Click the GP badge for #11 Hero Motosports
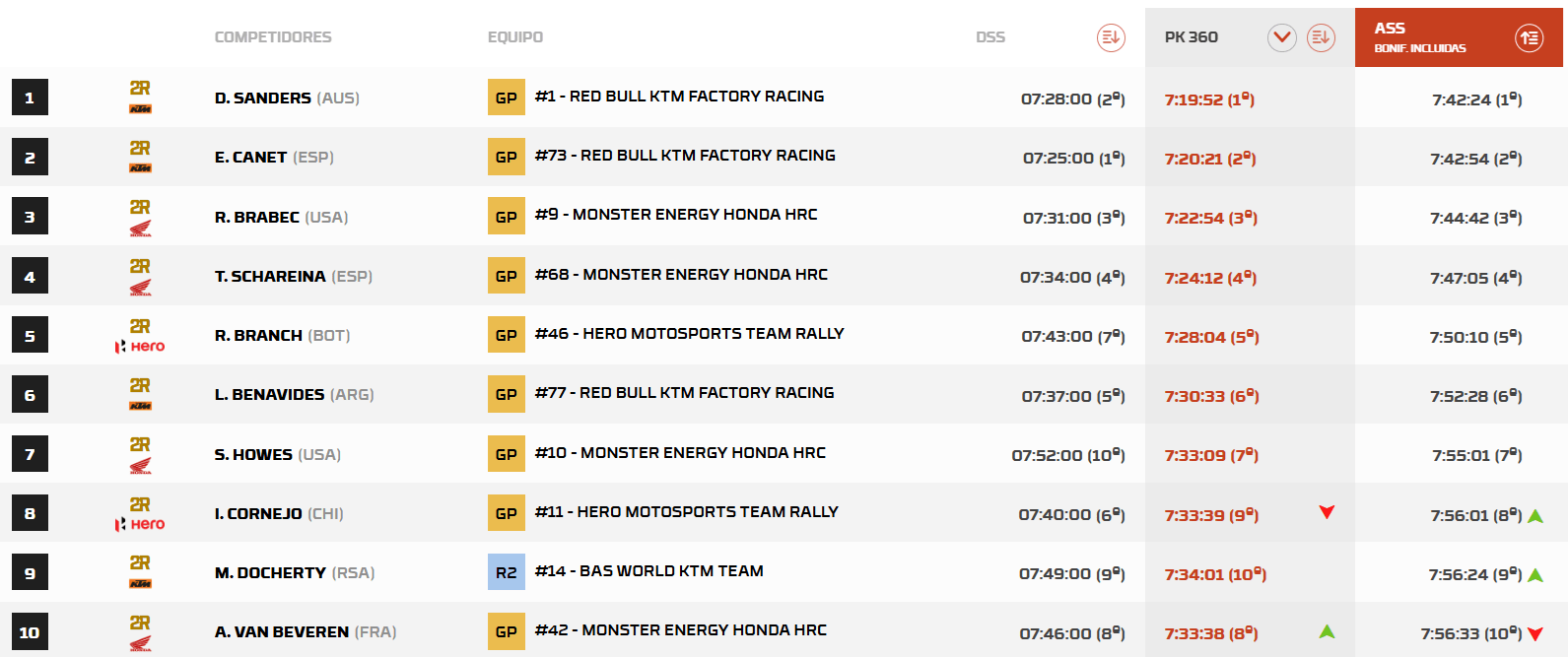The height and width of the screenshot is (657, 1568). point(507,513)
